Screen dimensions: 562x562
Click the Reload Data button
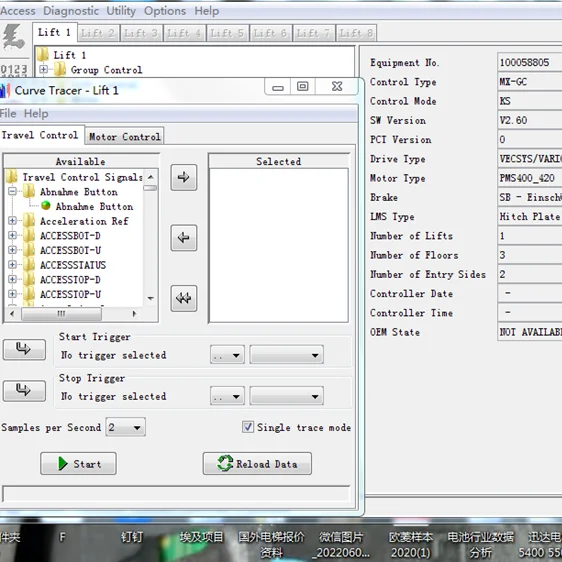pyautogui.click(x=257, y=463)
